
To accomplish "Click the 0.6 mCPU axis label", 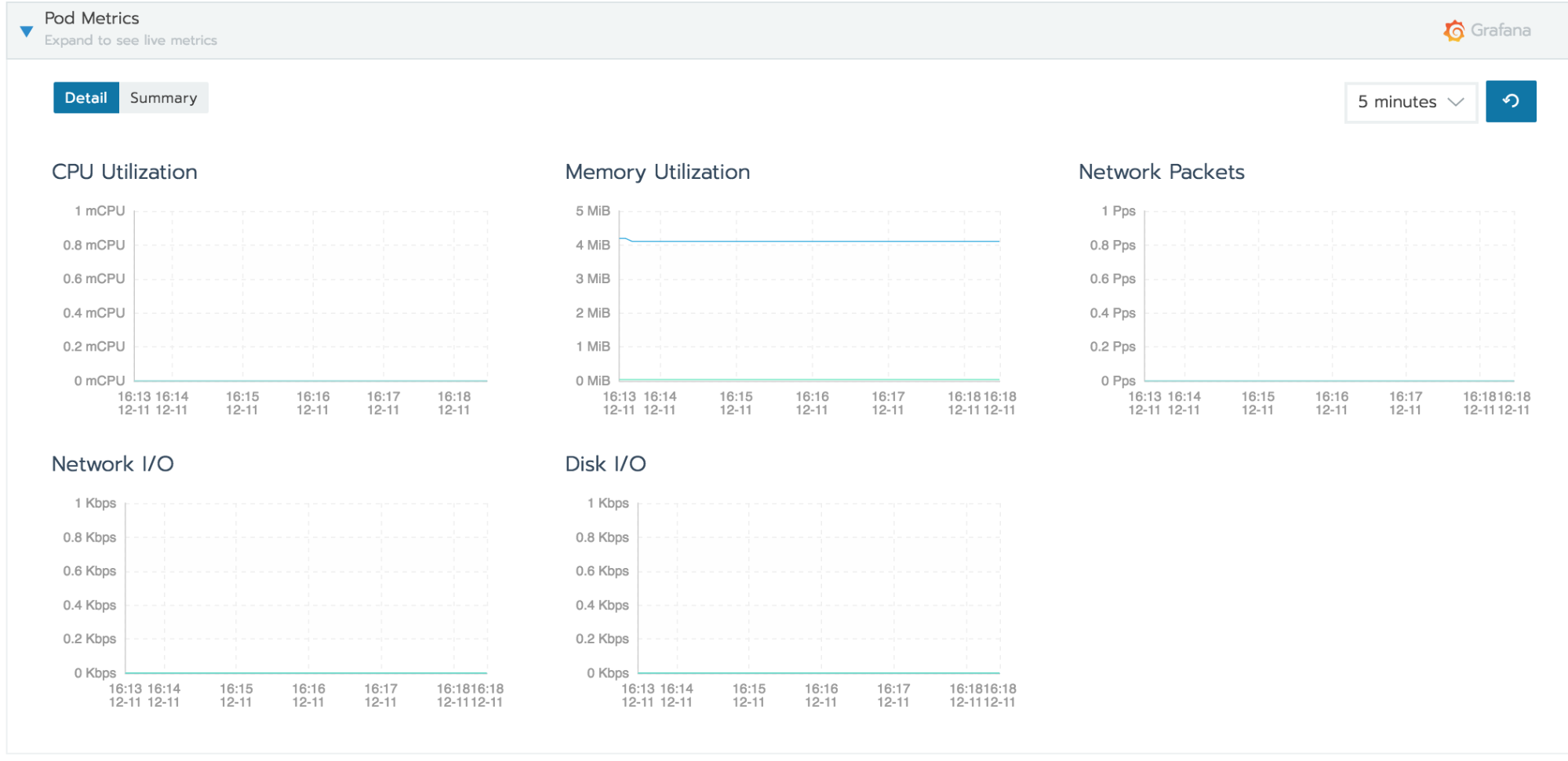I will 94,279.
